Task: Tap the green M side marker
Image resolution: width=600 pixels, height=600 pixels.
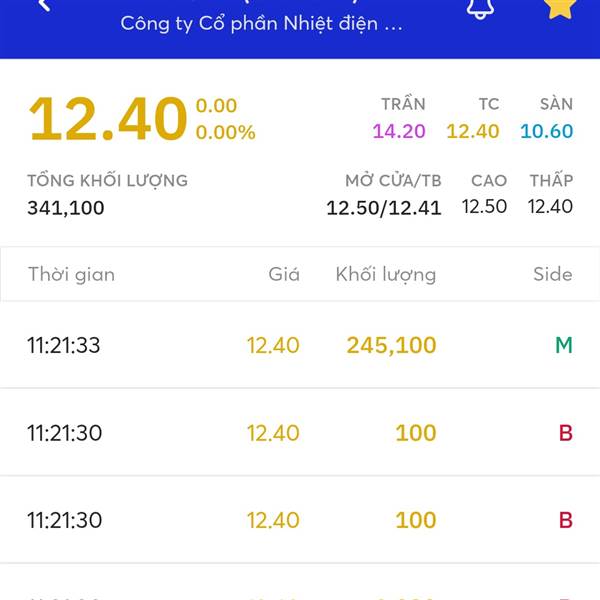Action: point(564,346)
